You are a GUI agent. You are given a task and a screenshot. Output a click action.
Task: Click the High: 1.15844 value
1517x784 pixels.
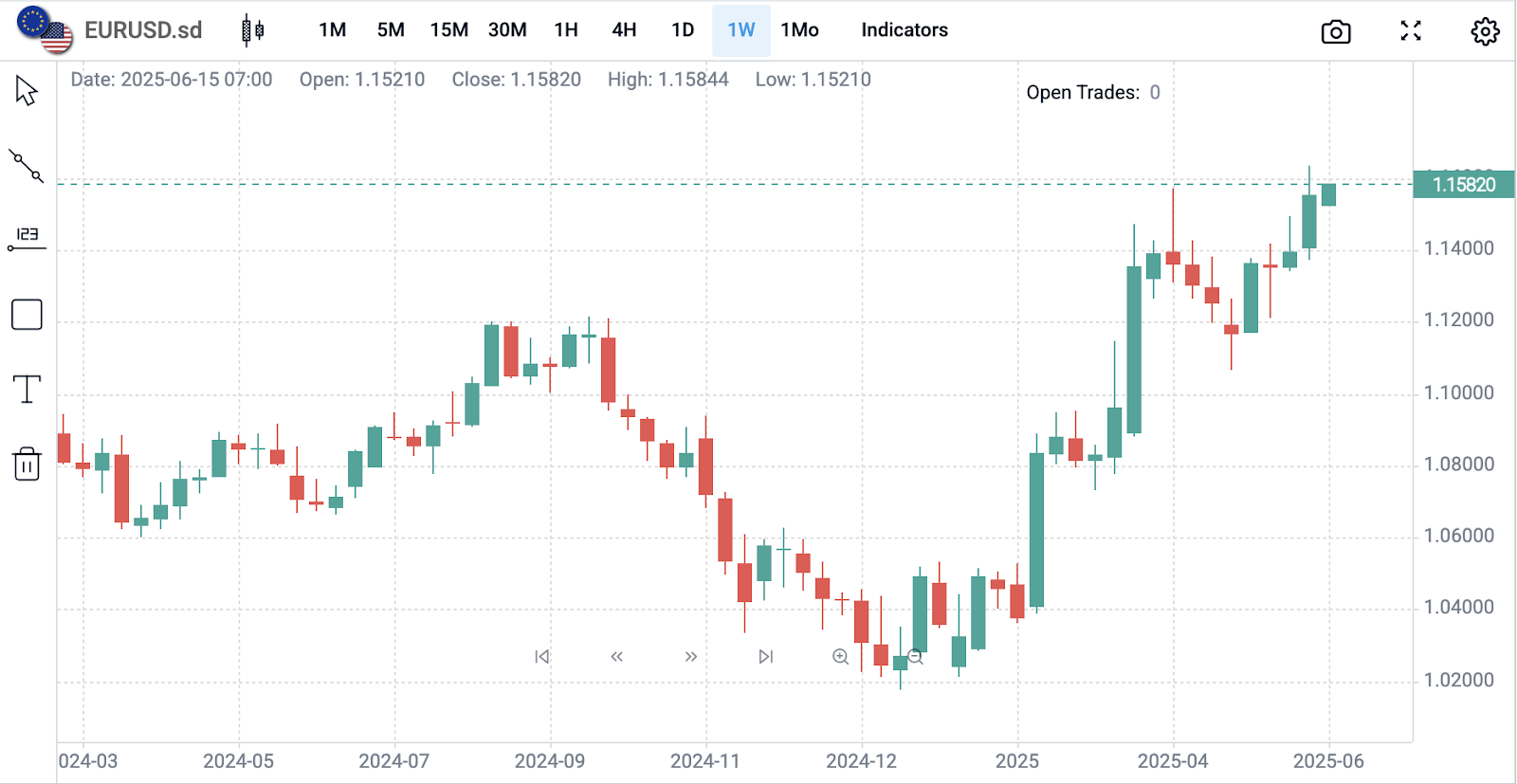click(668, 80)
